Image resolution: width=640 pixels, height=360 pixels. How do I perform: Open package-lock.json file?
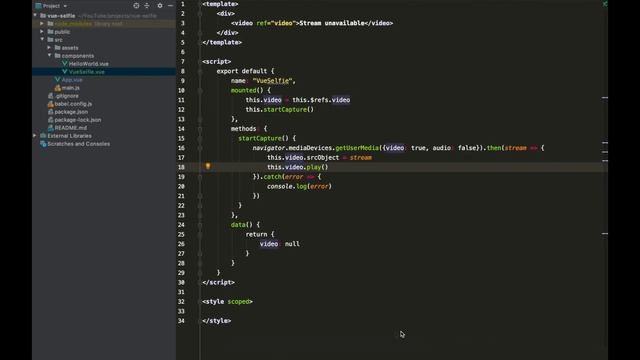78,120
